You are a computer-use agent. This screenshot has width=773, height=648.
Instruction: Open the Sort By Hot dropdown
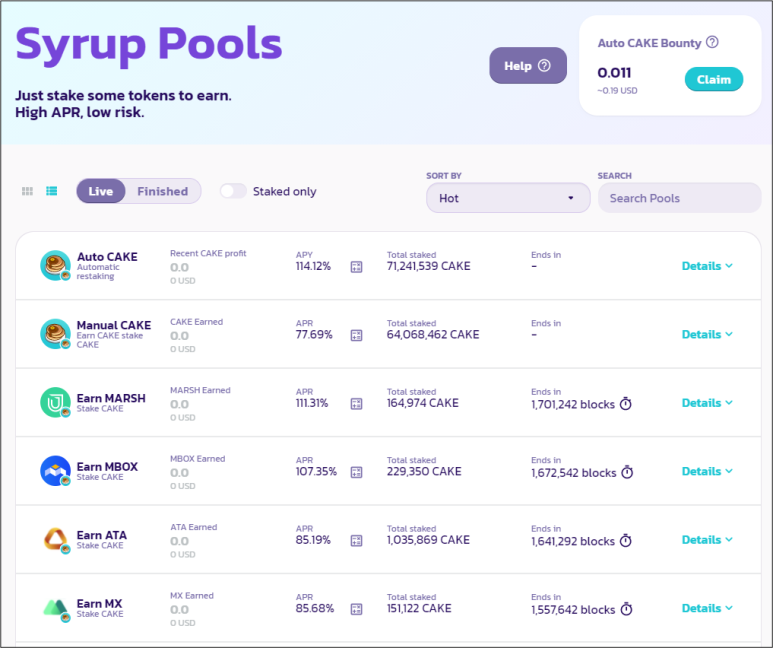point(508,198)
